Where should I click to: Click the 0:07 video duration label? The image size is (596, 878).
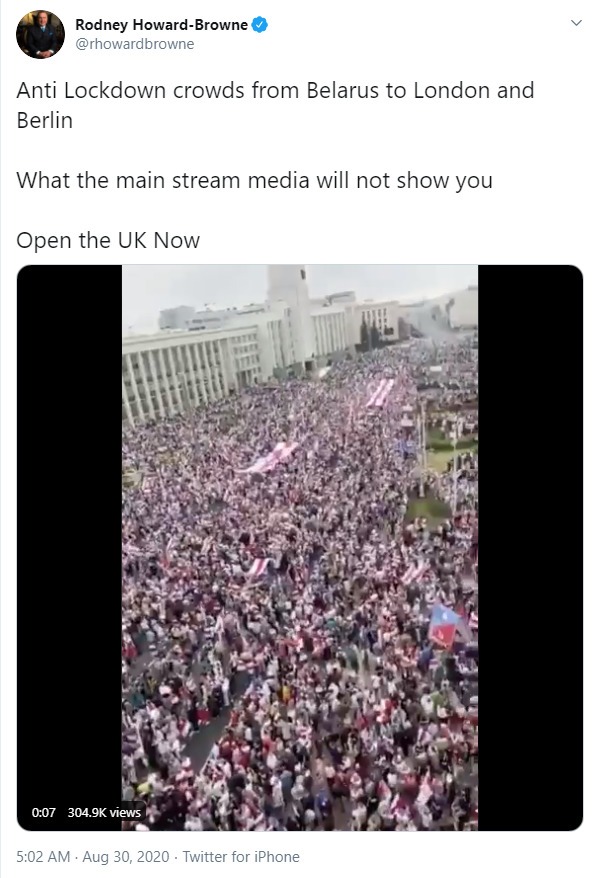[x=44, y=812]
